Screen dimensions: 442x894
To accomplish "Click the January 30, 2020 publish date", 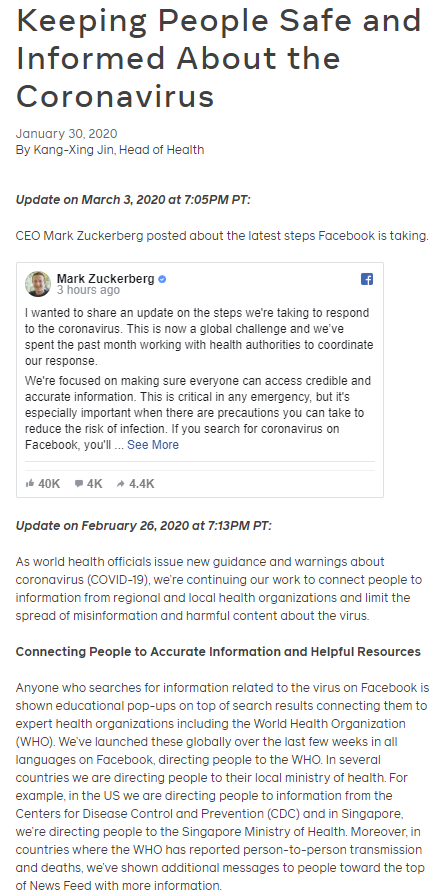I will click(66, 133).
